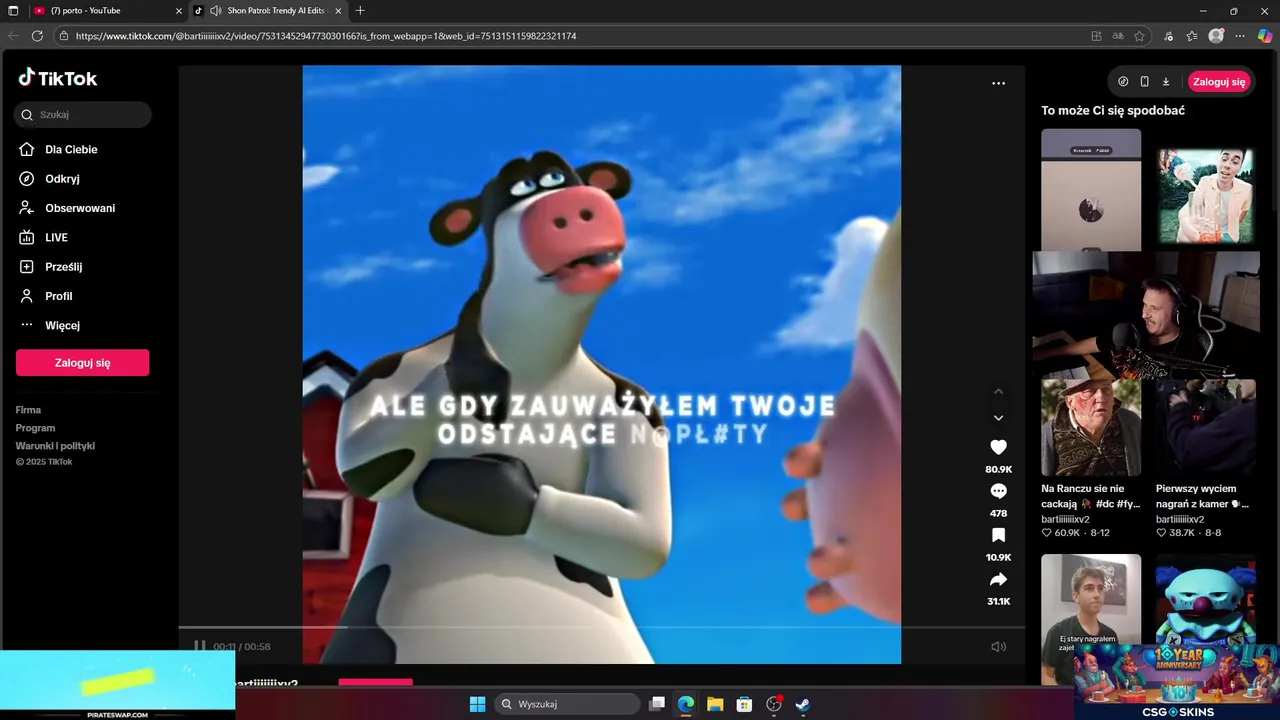Go to previous video arrow
Viewport: 1280px width, 720px height.
[998, 391]
